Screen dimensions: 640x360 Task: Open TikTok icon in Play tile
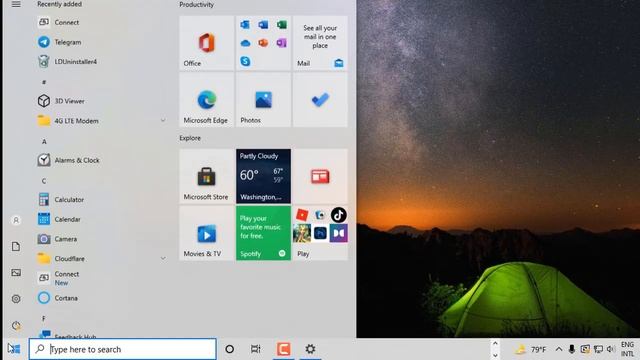coord(339,215)
